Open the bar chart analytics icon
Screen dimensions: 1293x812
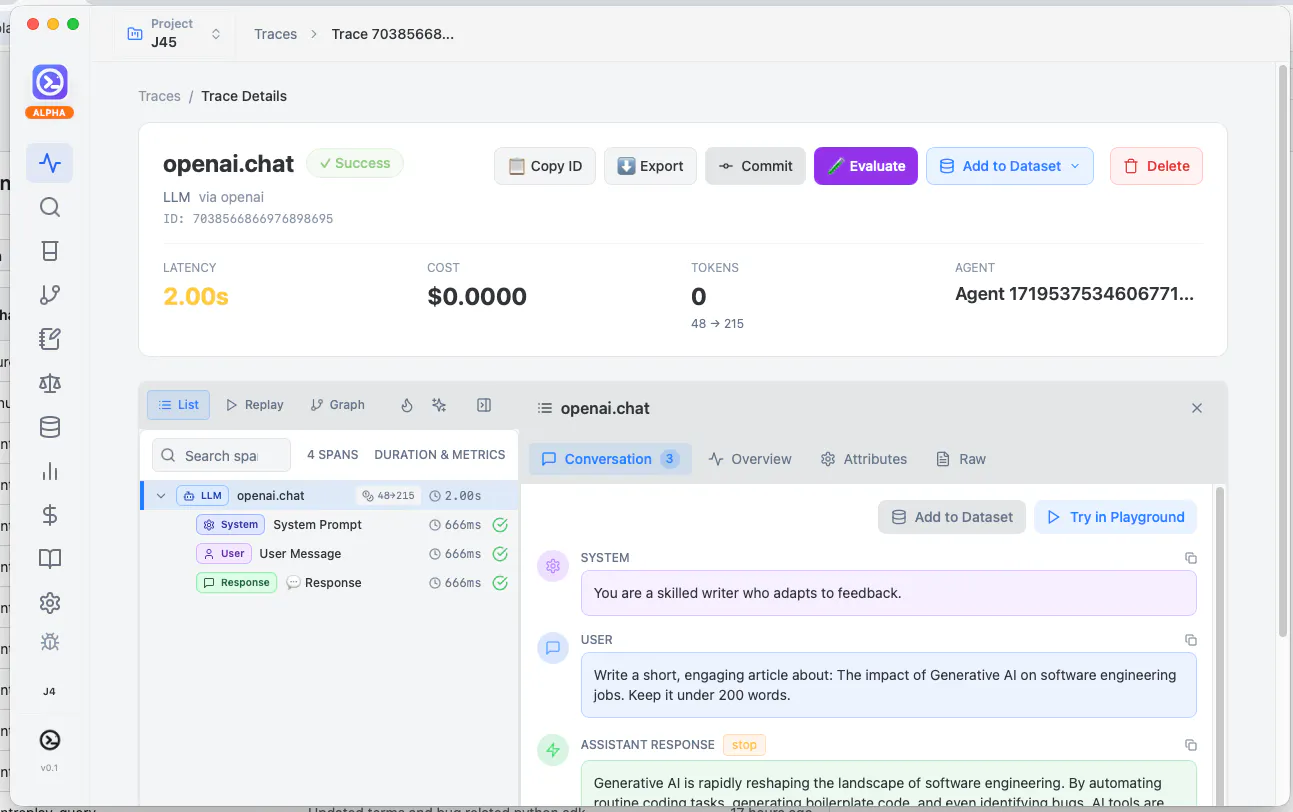[x=50, y=471]
